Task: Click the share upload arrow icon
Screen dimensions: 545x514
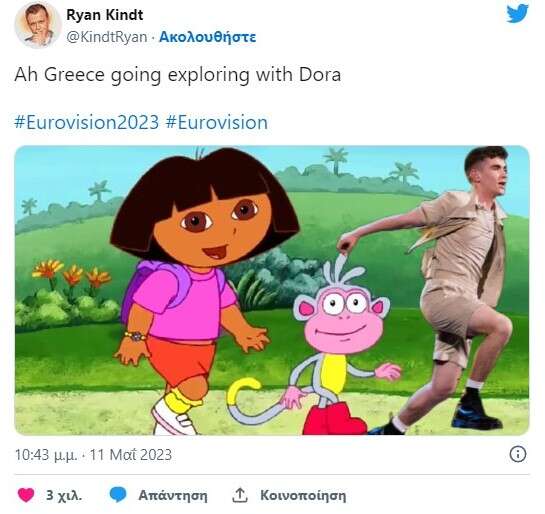Action: click(240, 495)
